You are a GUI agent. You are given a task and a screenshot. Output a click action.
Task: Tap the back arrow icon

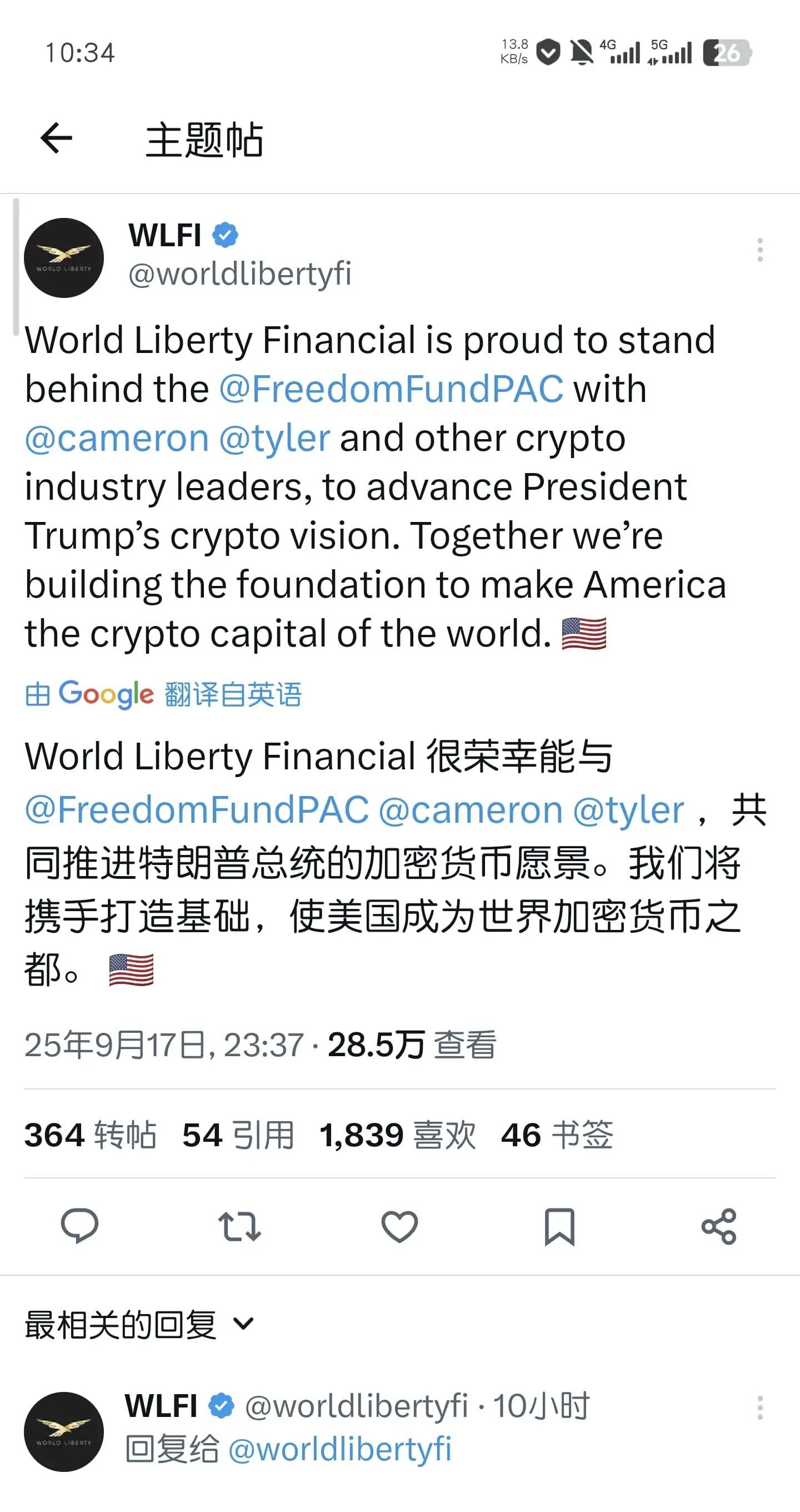click(56, 138)
